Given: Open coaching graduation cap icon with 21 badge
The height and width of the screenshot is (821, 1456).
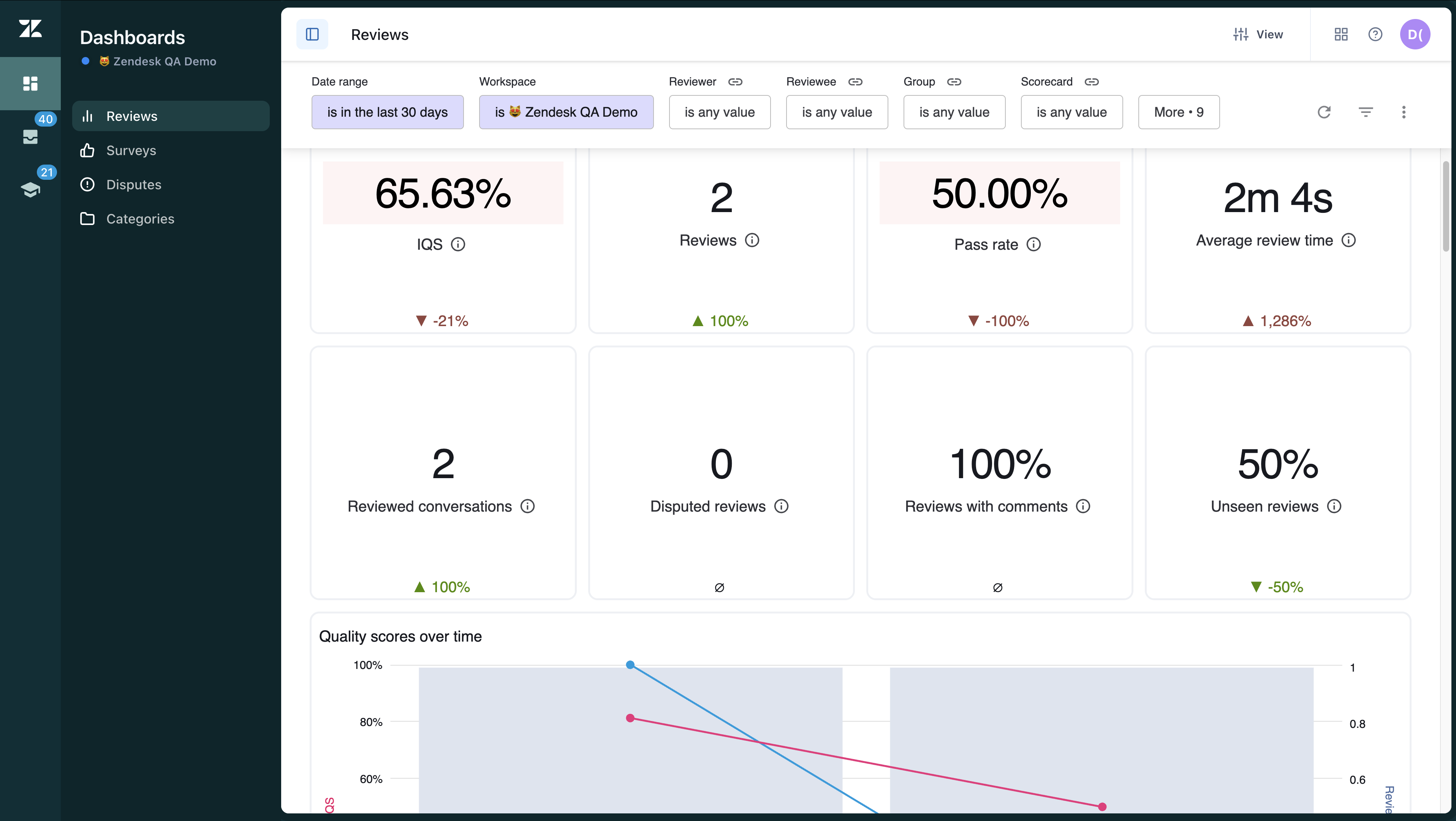Looking at the screenshot, I should 30,189.
